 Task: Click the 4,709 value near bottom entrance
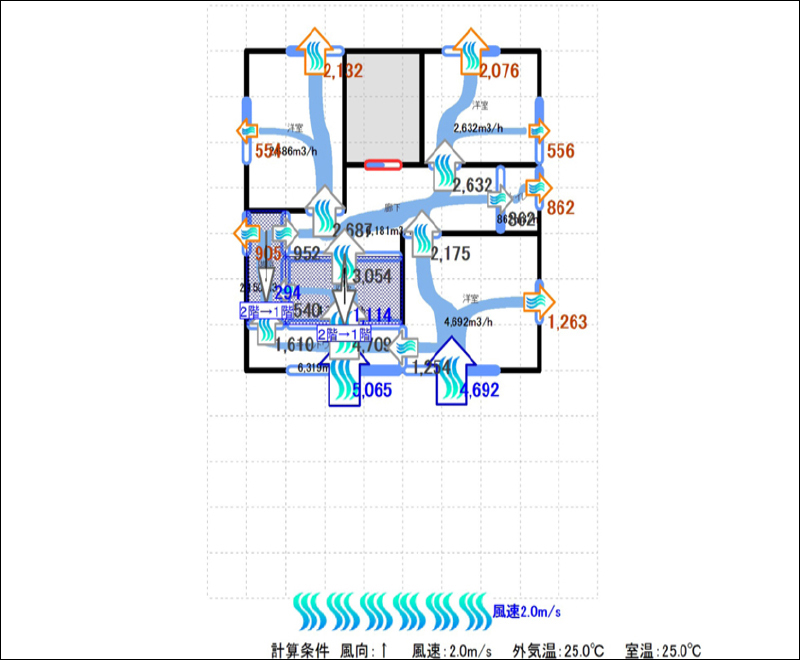[x=372, y=345]
